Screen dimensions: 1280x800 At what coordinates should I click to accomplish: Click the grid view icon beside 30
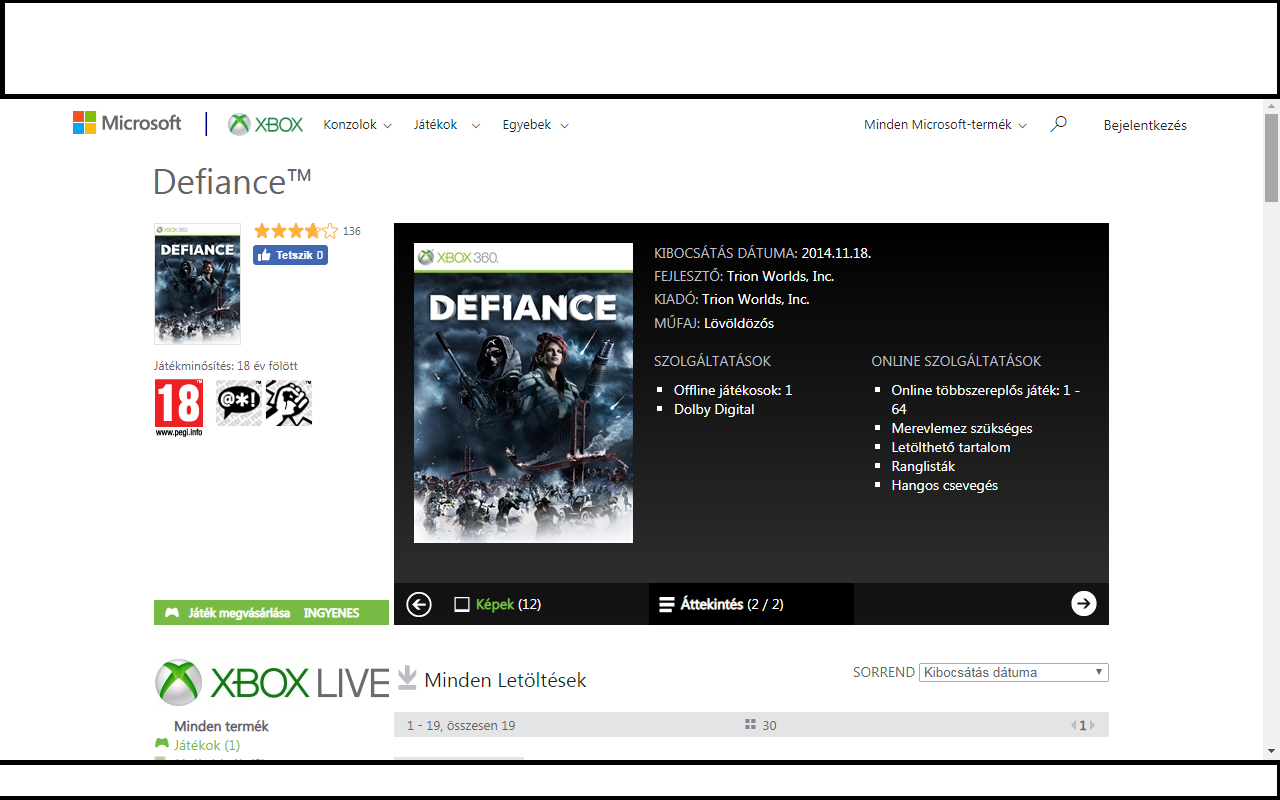(x=751, y=725)
